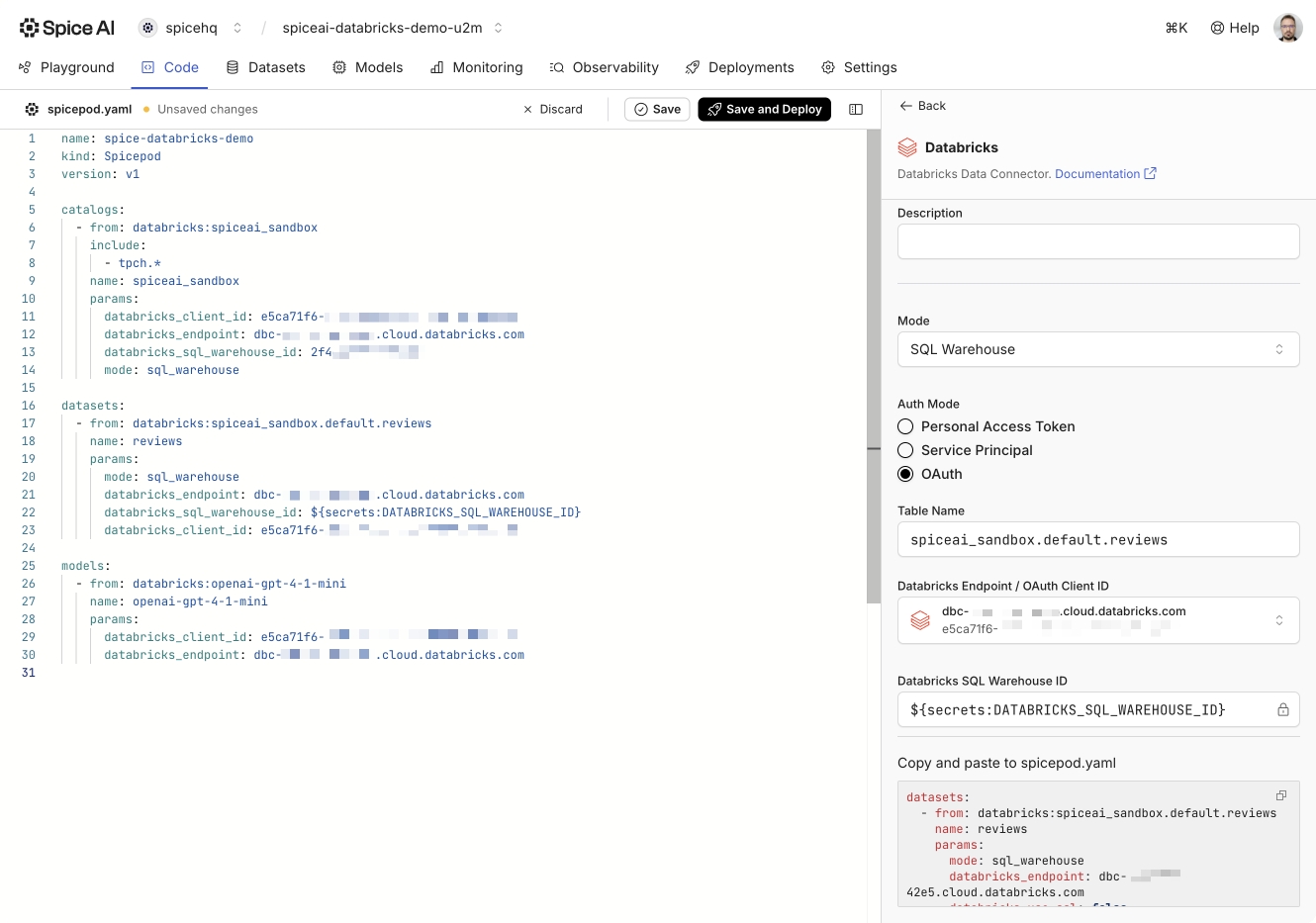Select the OAuth radio button

point(905,474)
